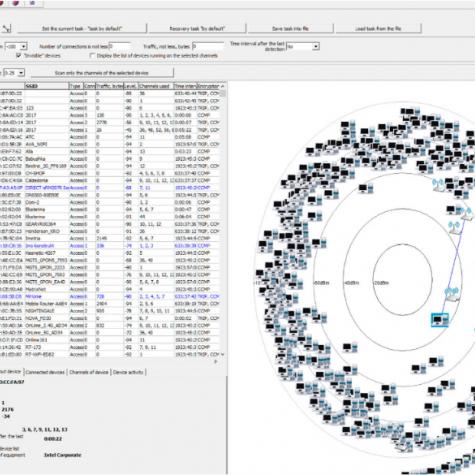
Task: Select the 'NIGHTINGALE' SSID row
Action: [x=110, y=311]
